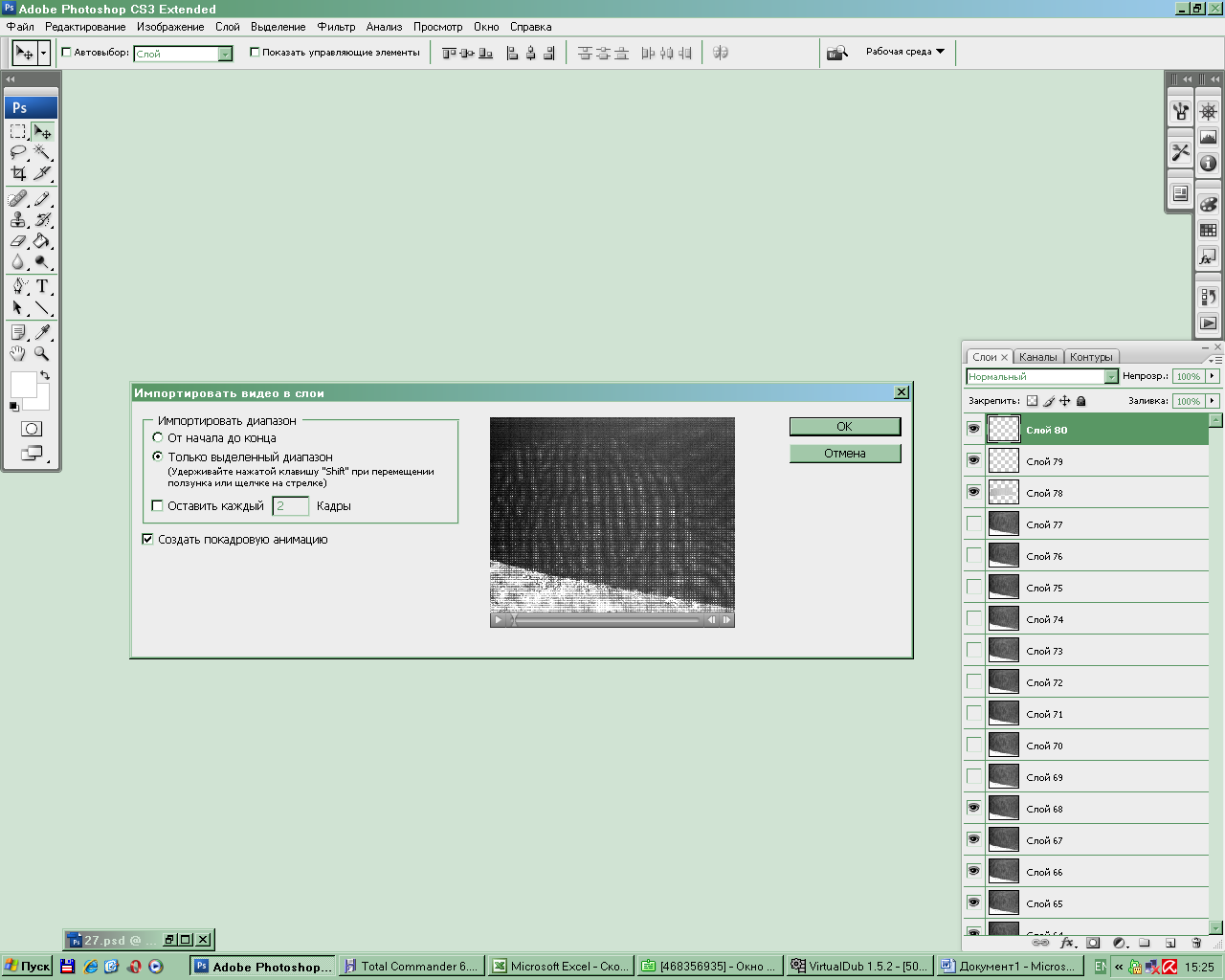This screenshot has width=1225, height=980.
Task: Select the History Brush tool
Action: (42, 220)
